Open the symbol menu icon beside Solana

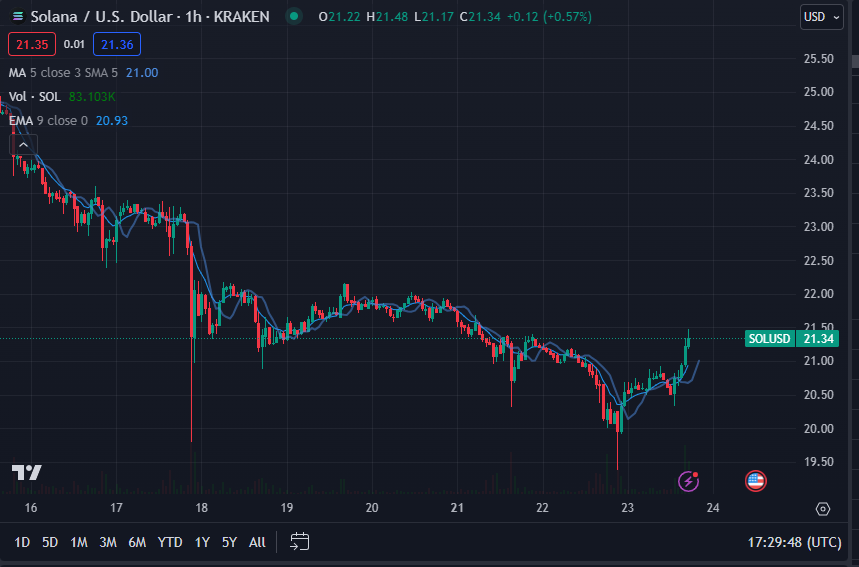(18, 16)
